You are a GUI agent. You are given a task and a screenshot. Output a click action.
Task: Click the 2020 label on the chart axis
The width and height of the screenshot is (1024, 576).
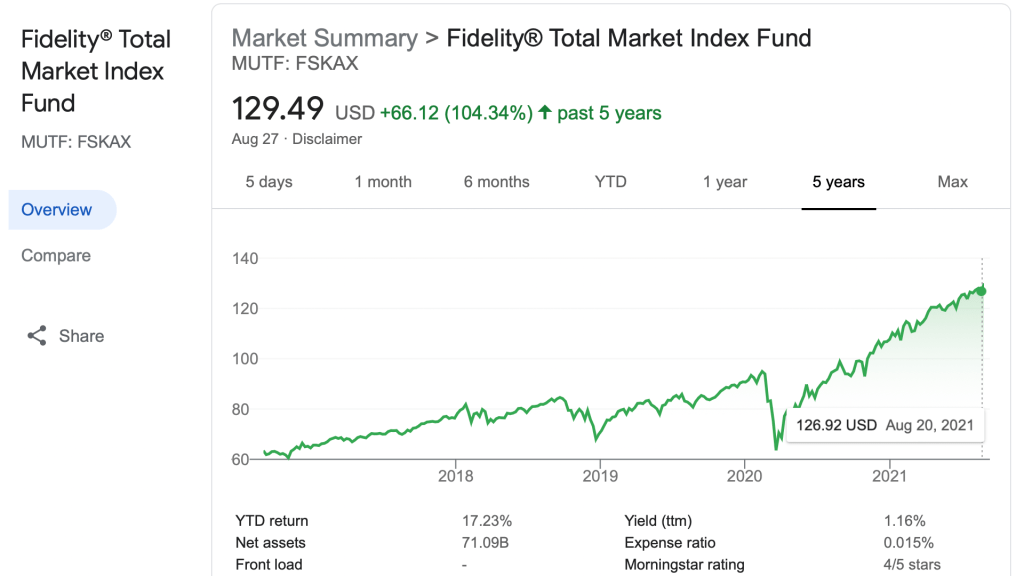745,476
